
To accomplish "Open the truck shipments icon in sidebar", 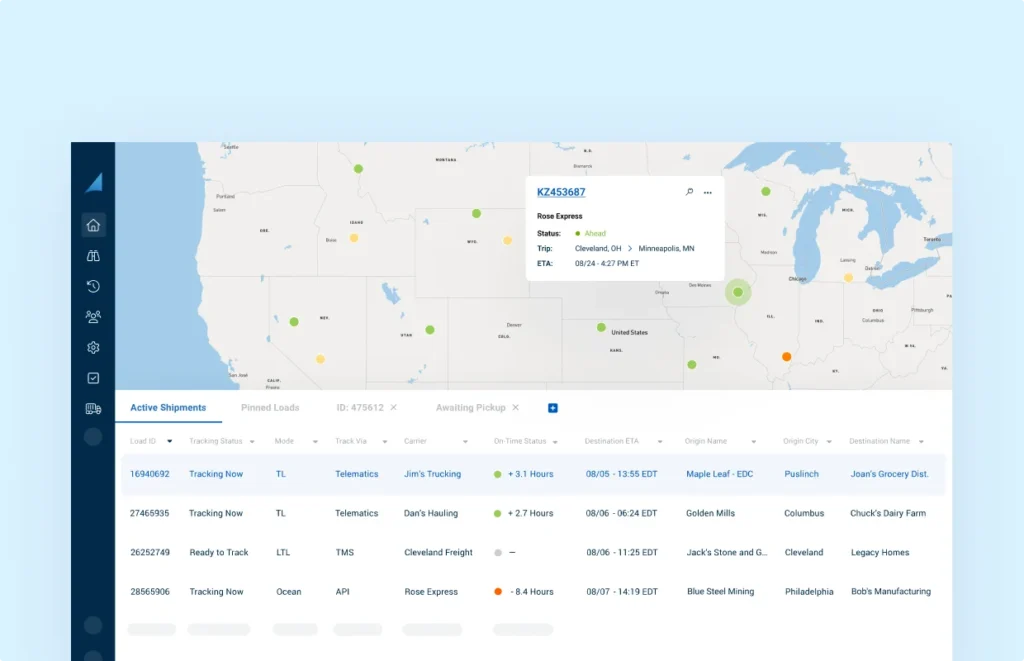I will 92,408.
